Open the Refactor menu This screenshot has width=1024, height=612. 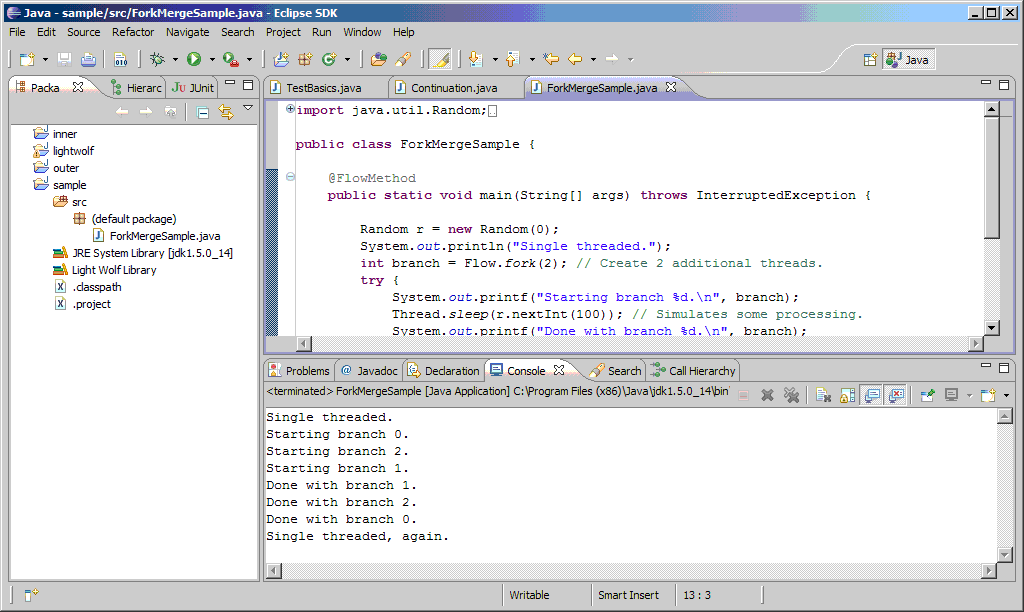tap(133, 32)
